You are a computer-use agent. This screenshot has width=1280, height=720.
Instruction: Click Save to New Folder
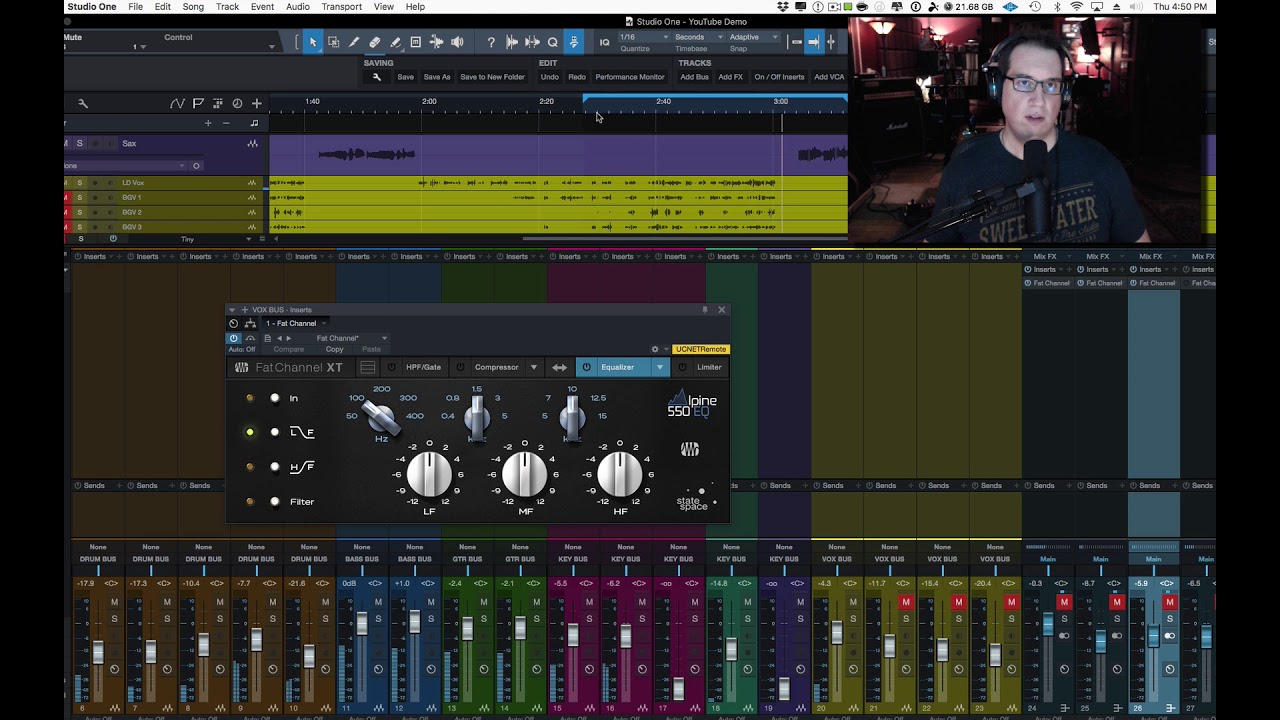pyautogui.click(x=492, y=77)
